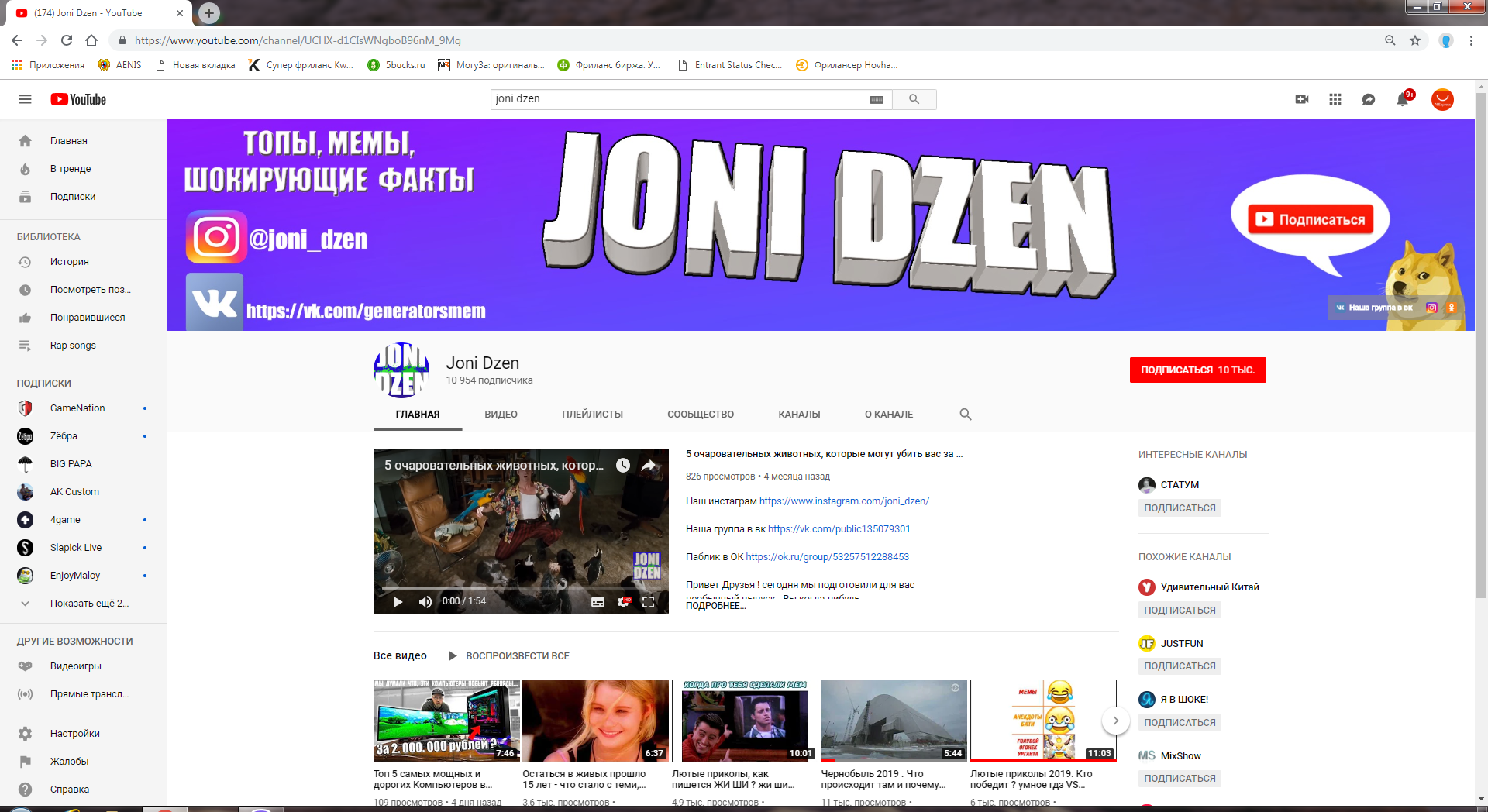
Task: Enter fullscreen on the featured video
Action: (649, 602)
